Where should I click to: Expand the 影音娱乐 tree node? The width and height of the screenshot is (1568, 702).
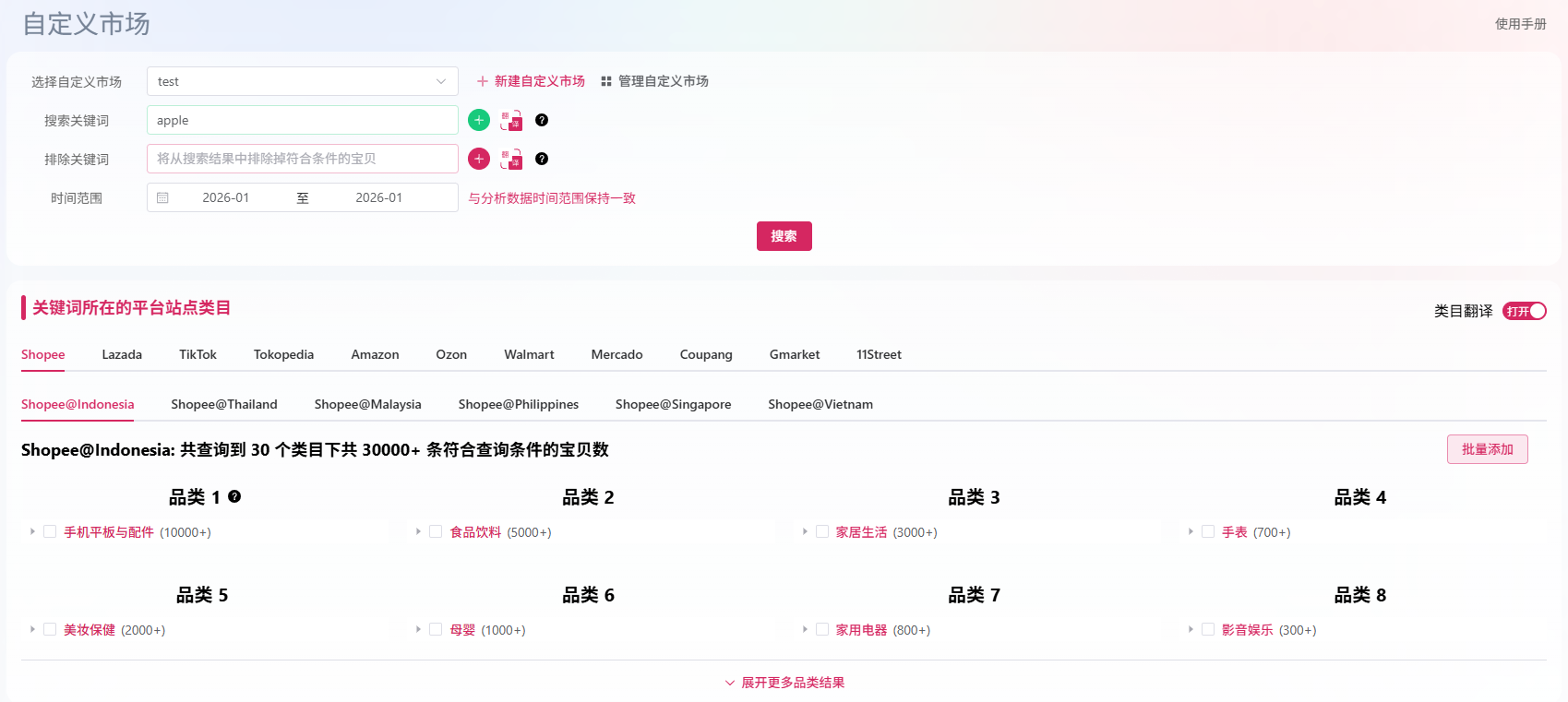click(1191, 629)
